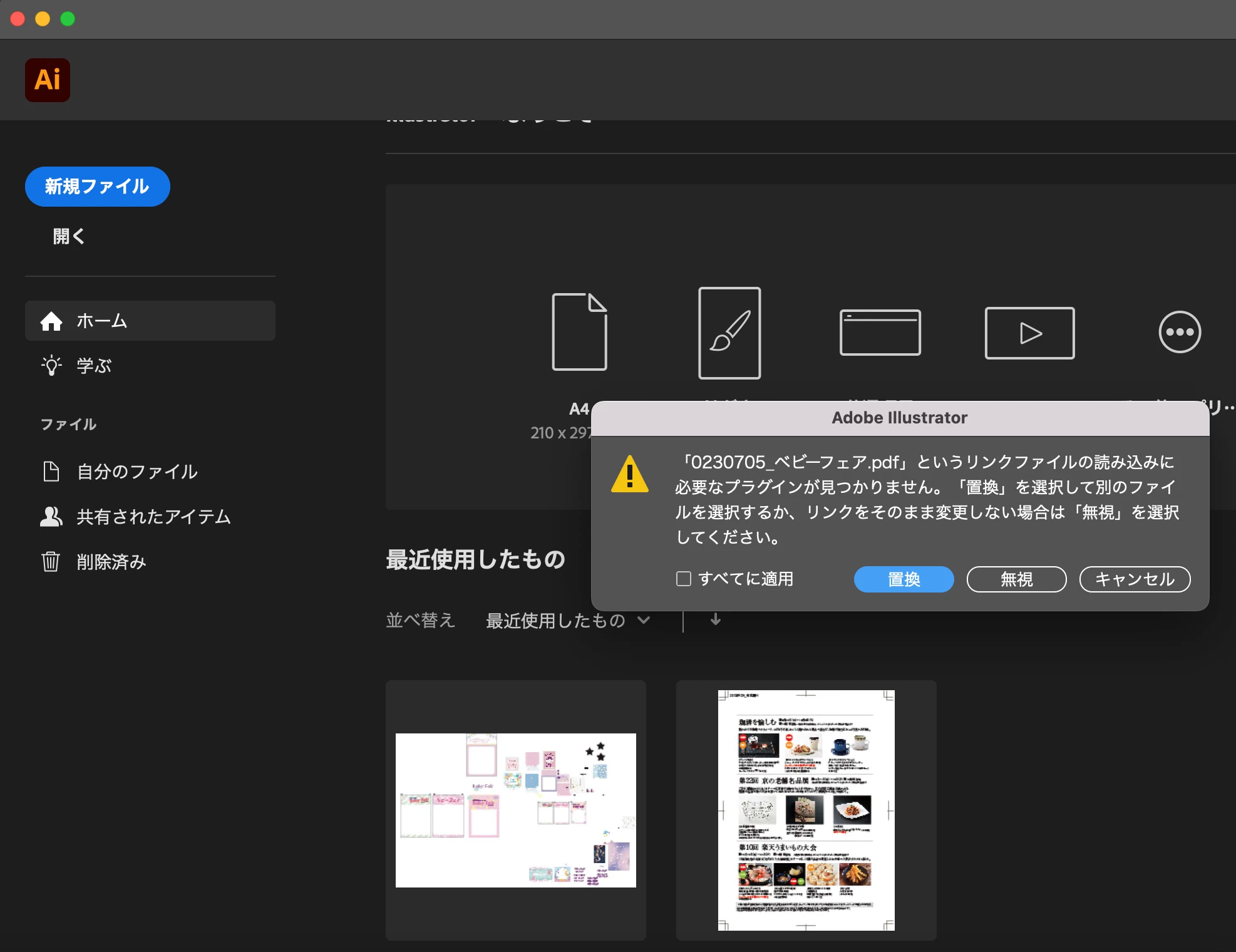
Task: Open 自分のファイル in the sidebar
Action: click(136, 472)
